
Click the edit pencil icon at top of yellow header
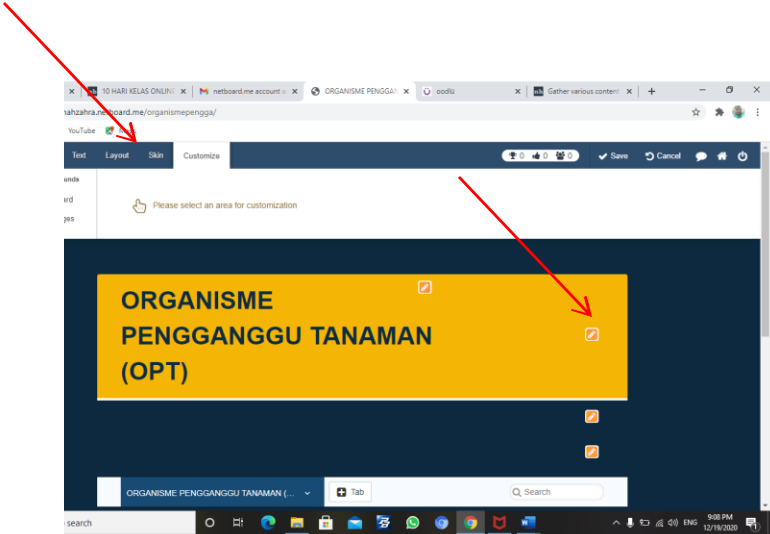pos(424,287)
